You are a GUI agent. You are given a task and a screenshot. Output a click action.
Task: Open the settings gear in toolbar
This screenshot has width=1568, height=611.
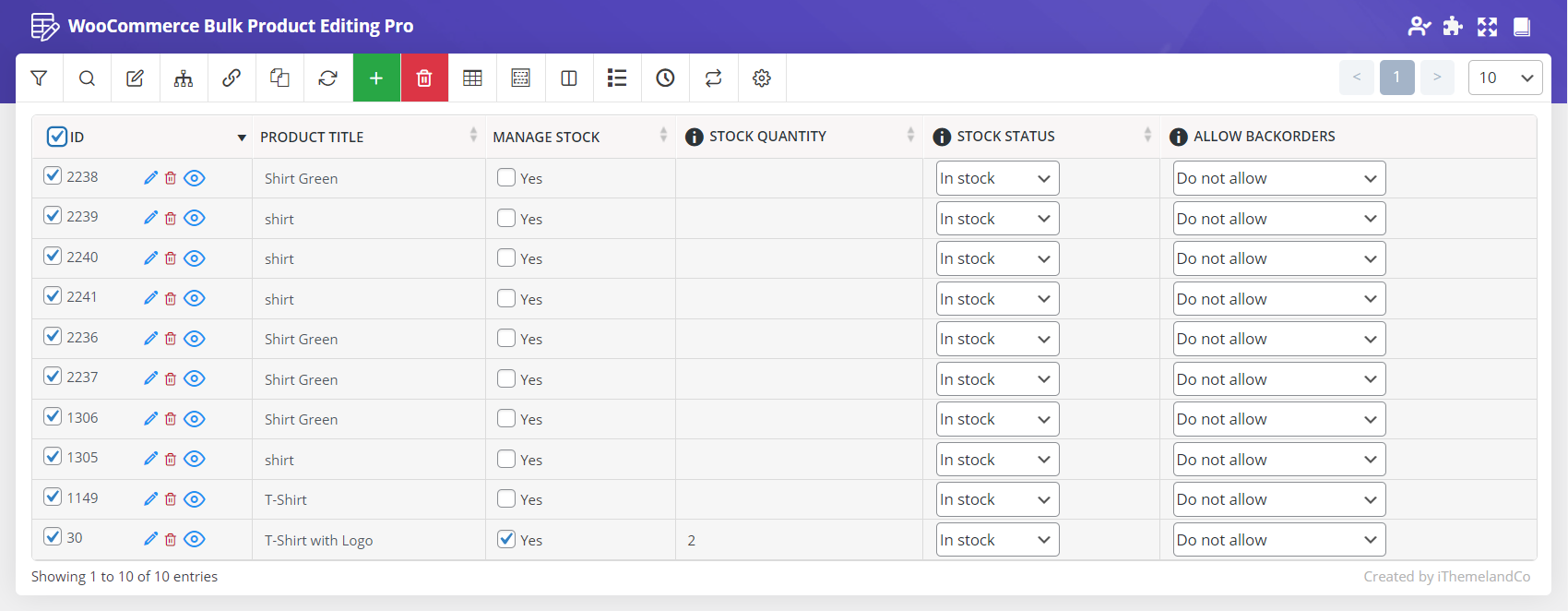(761, 78)
